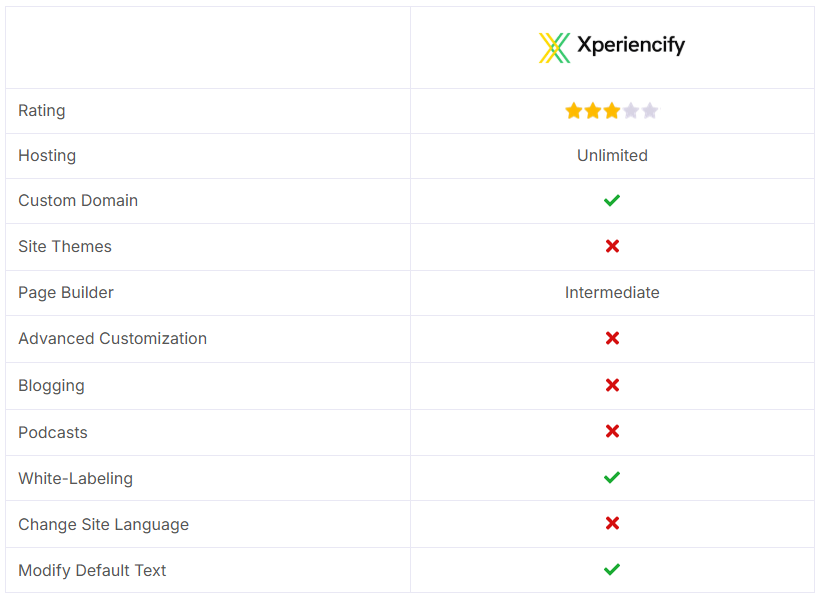Click the fifth grey rating star
This screenshot has height=598, width=820.
coord(650,111)
